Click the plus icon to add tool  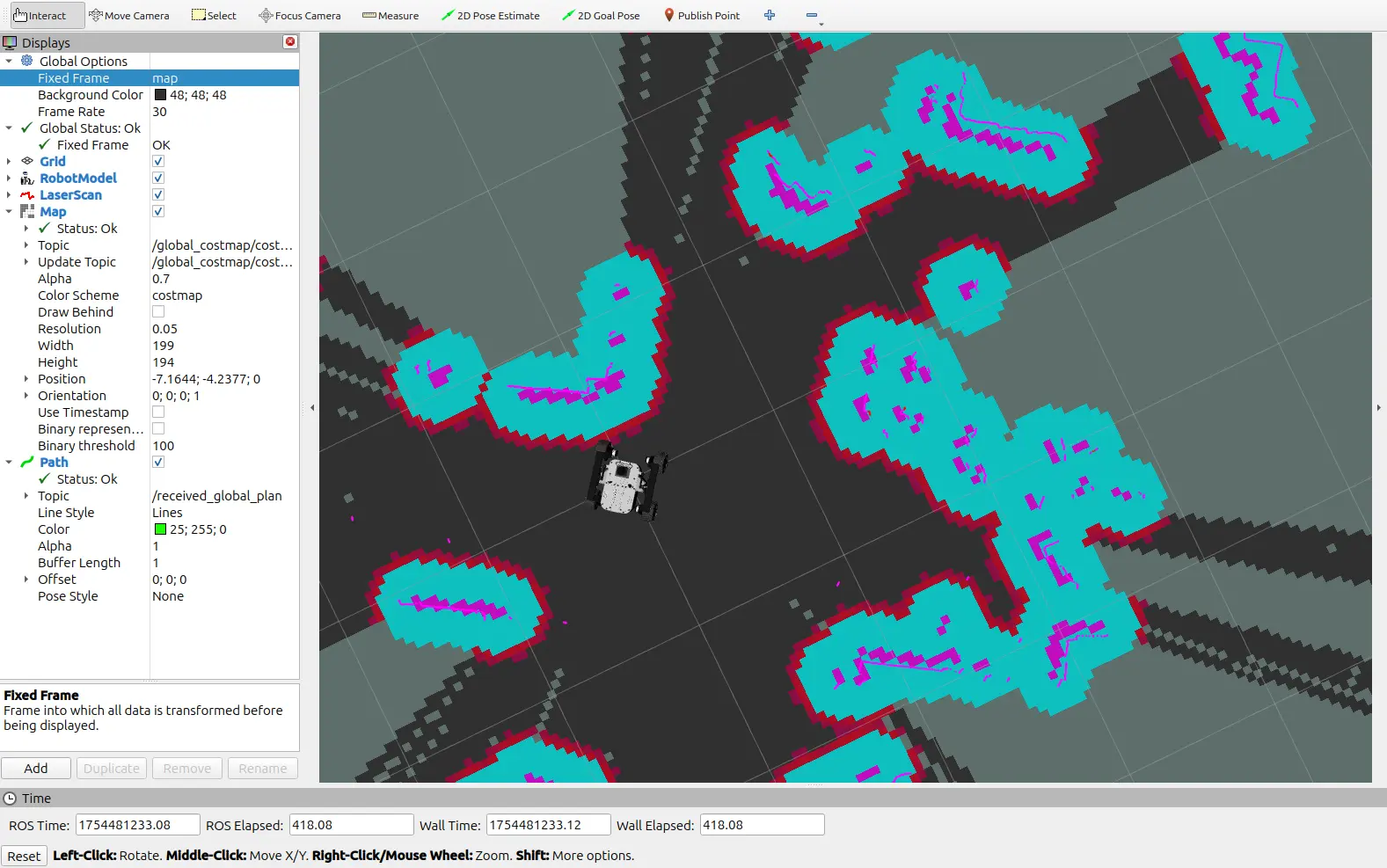(x=770, y=15)
